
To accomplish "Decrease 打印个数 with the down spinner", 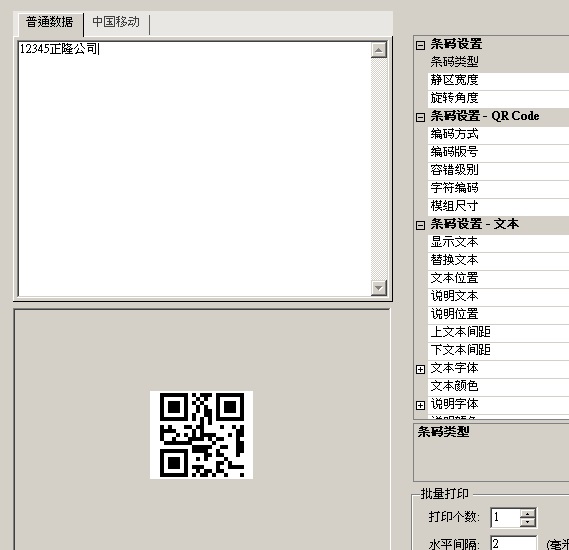I will click(528, 522).
